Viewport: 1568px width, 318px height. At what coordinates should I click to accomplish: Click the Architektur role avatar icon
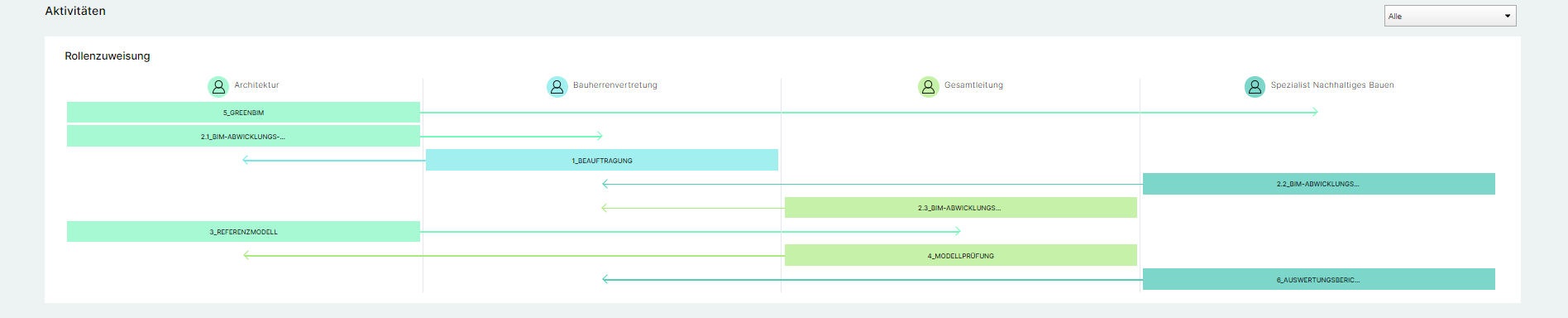tap(218, 86)
